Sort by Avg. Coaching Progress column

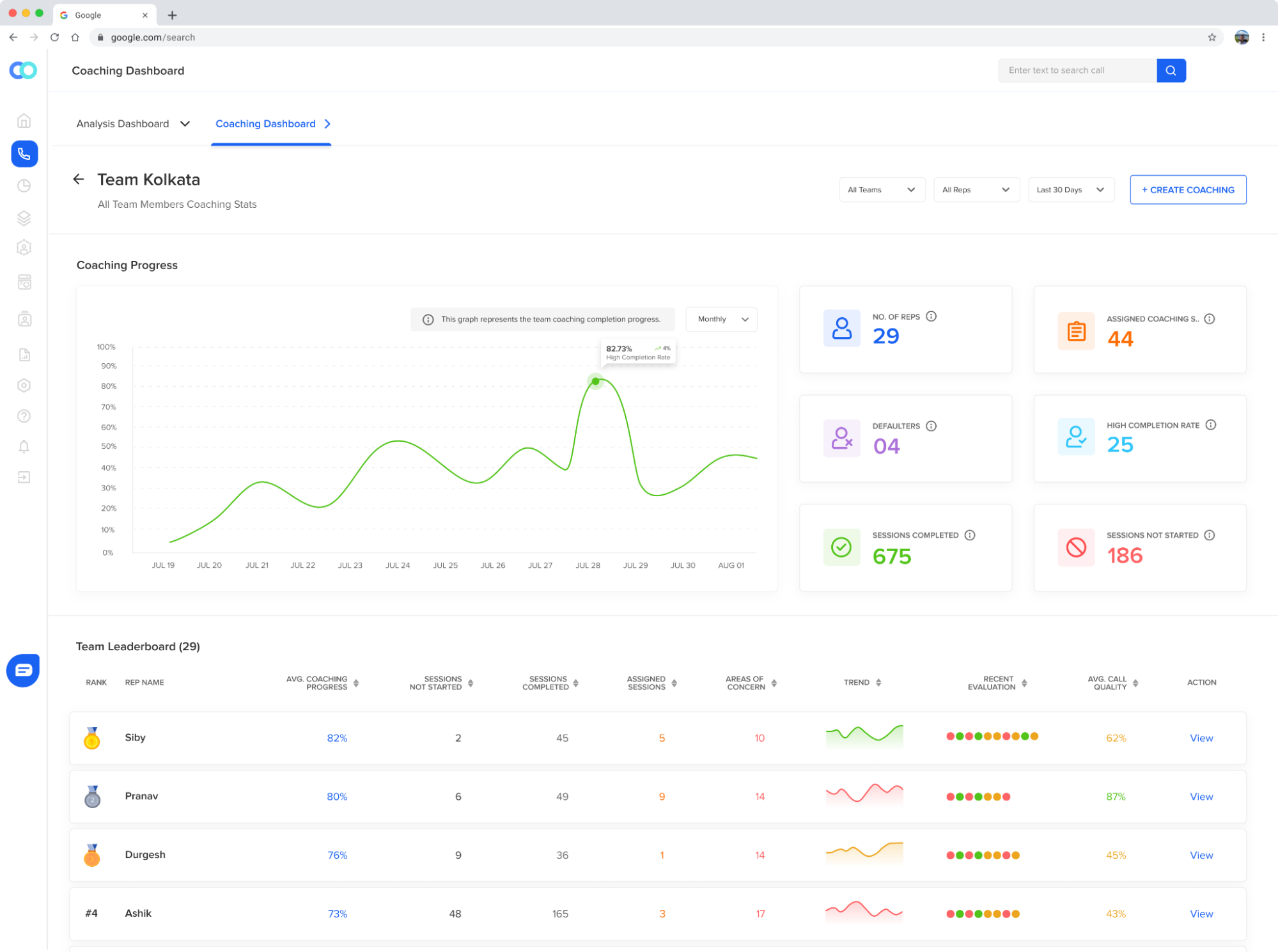tap(356, 683)
